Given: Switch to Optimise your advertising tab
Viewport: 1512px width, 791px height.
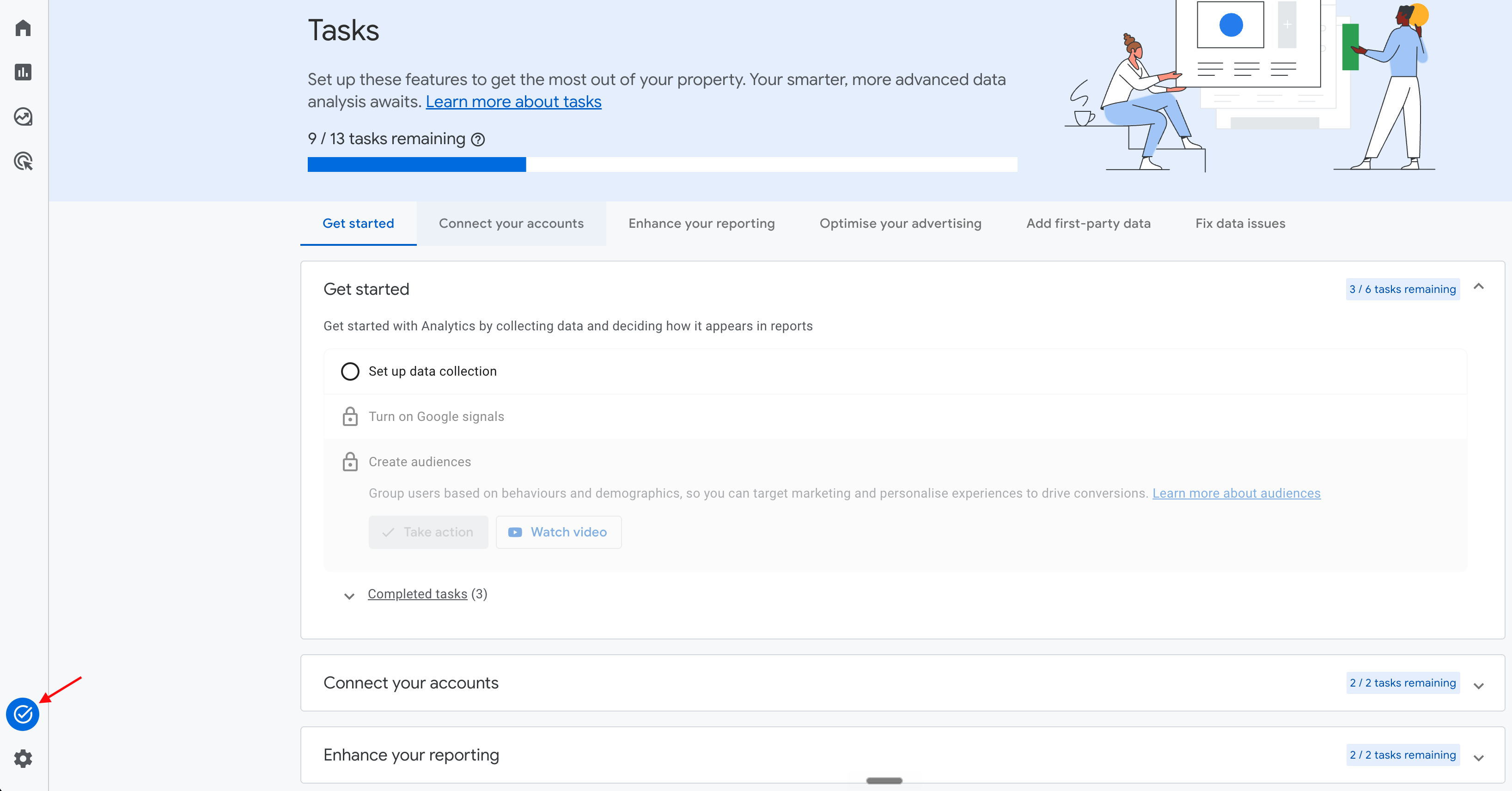Looking at the screenshot, I should tap(900, 224).
